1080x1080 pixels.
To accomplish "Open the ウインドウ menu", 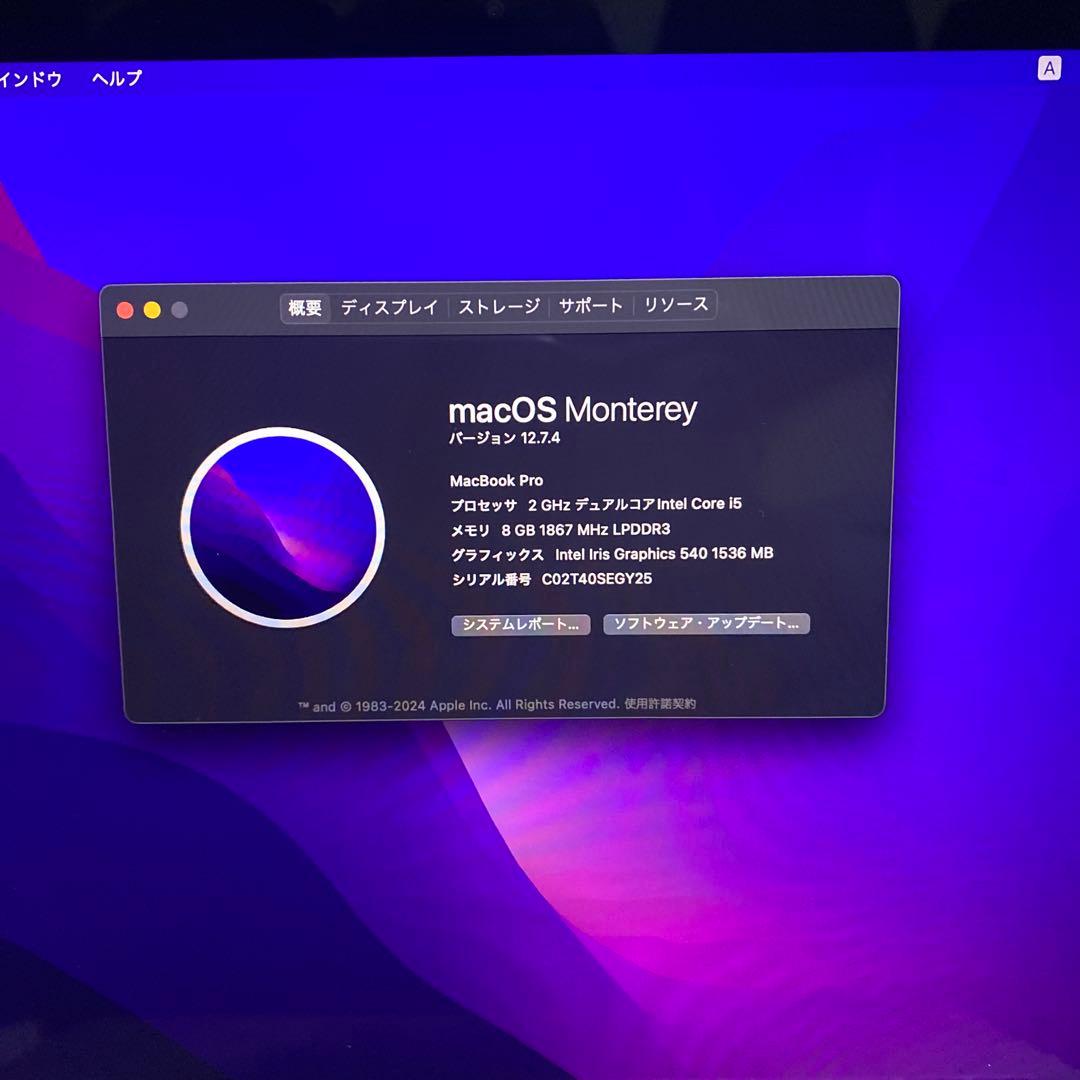I will [x=30, y=77].
